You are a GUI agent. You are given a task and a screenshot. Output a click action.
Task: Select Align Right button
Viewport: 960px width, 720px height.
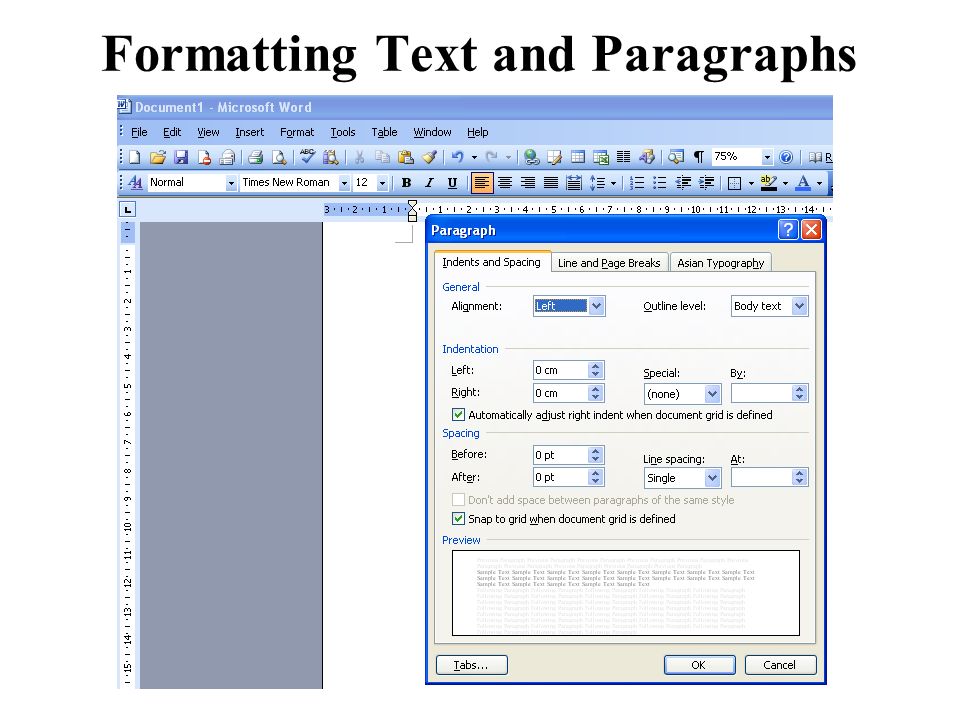pos(528,182)
